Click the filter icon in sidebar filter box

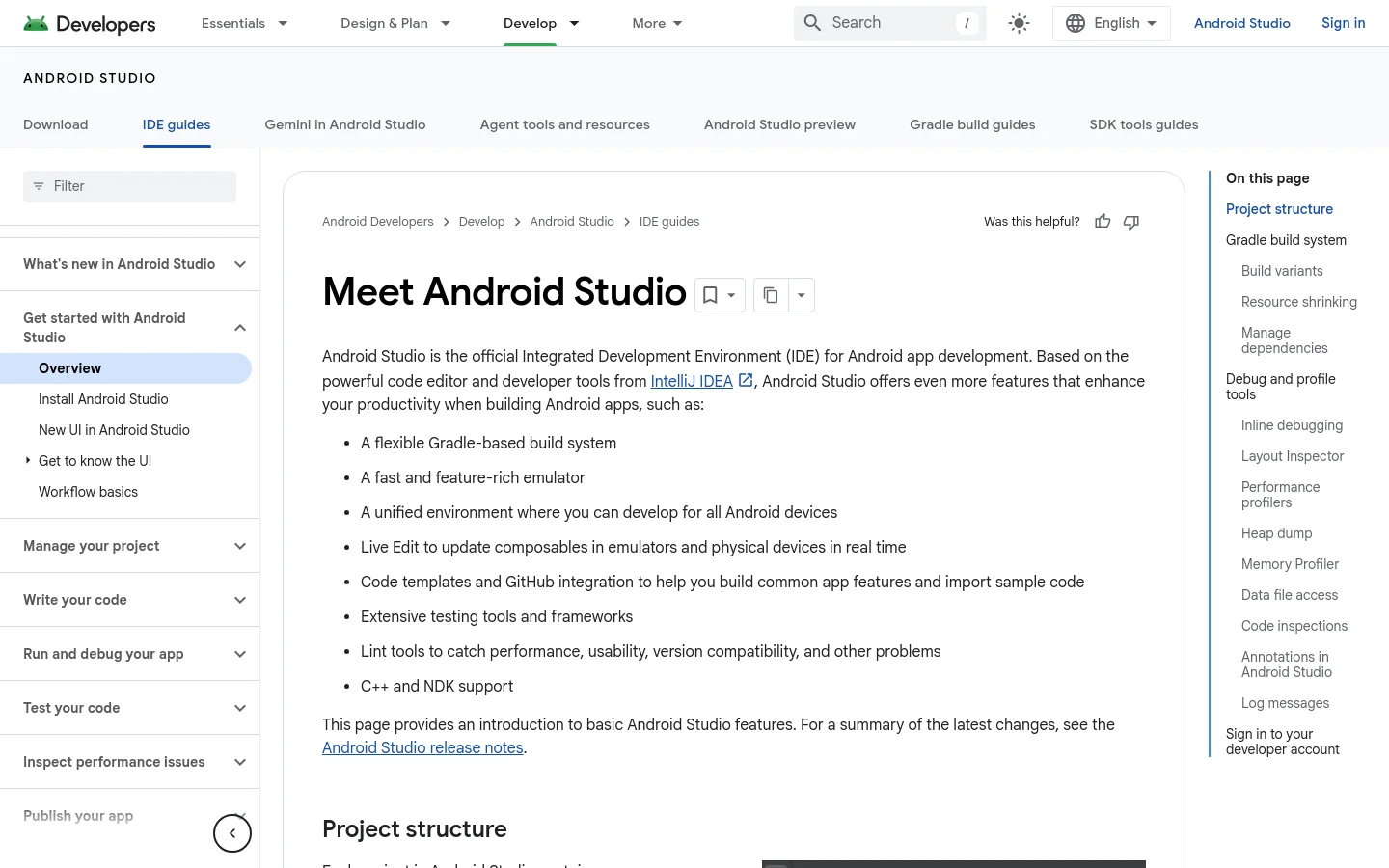(39, 186)
